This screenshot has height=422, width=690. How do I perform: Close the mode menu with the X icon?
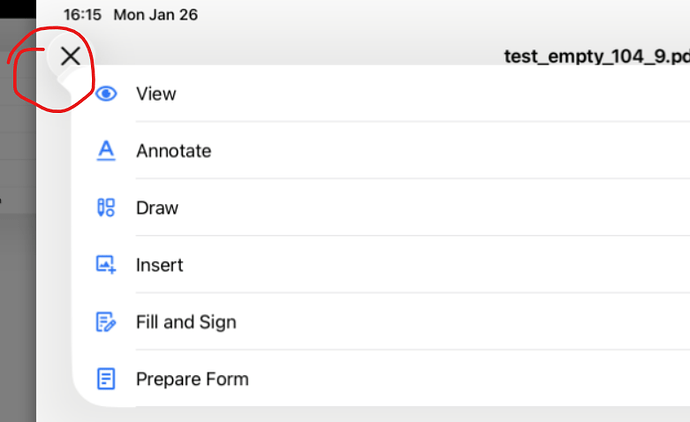point(70,56)
